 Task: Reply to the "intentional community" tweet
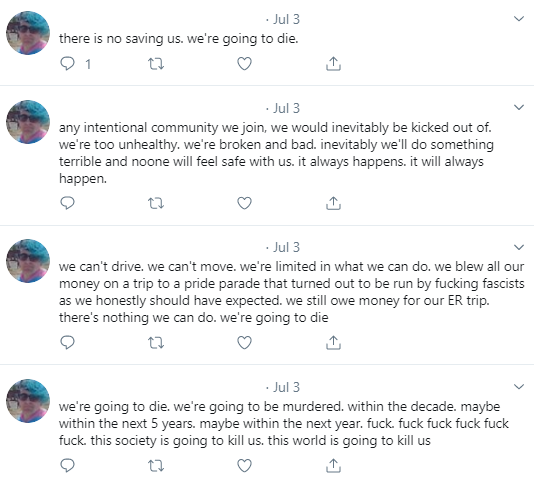click(67, 203)
